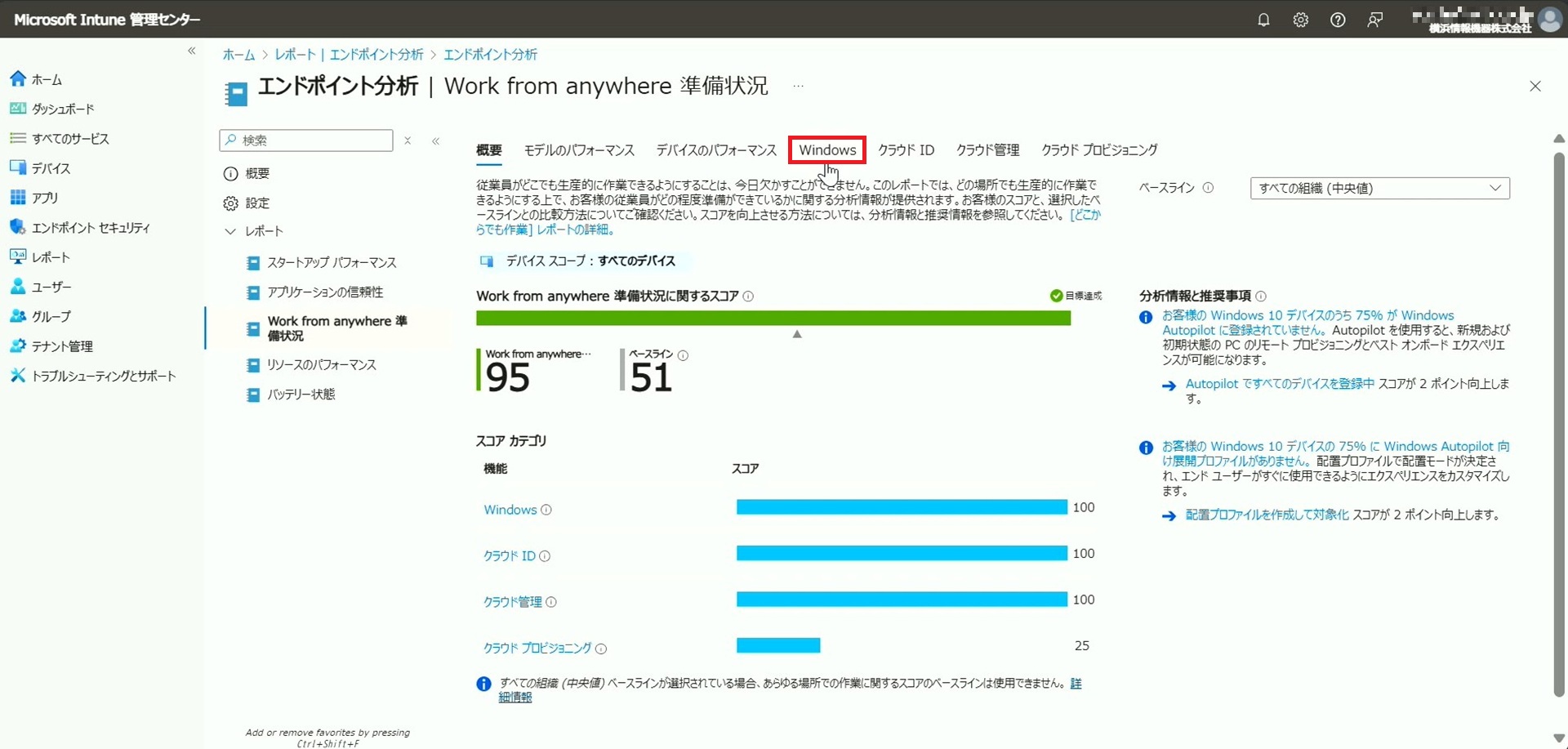Open settings gear in top bar

[1301, 20]
